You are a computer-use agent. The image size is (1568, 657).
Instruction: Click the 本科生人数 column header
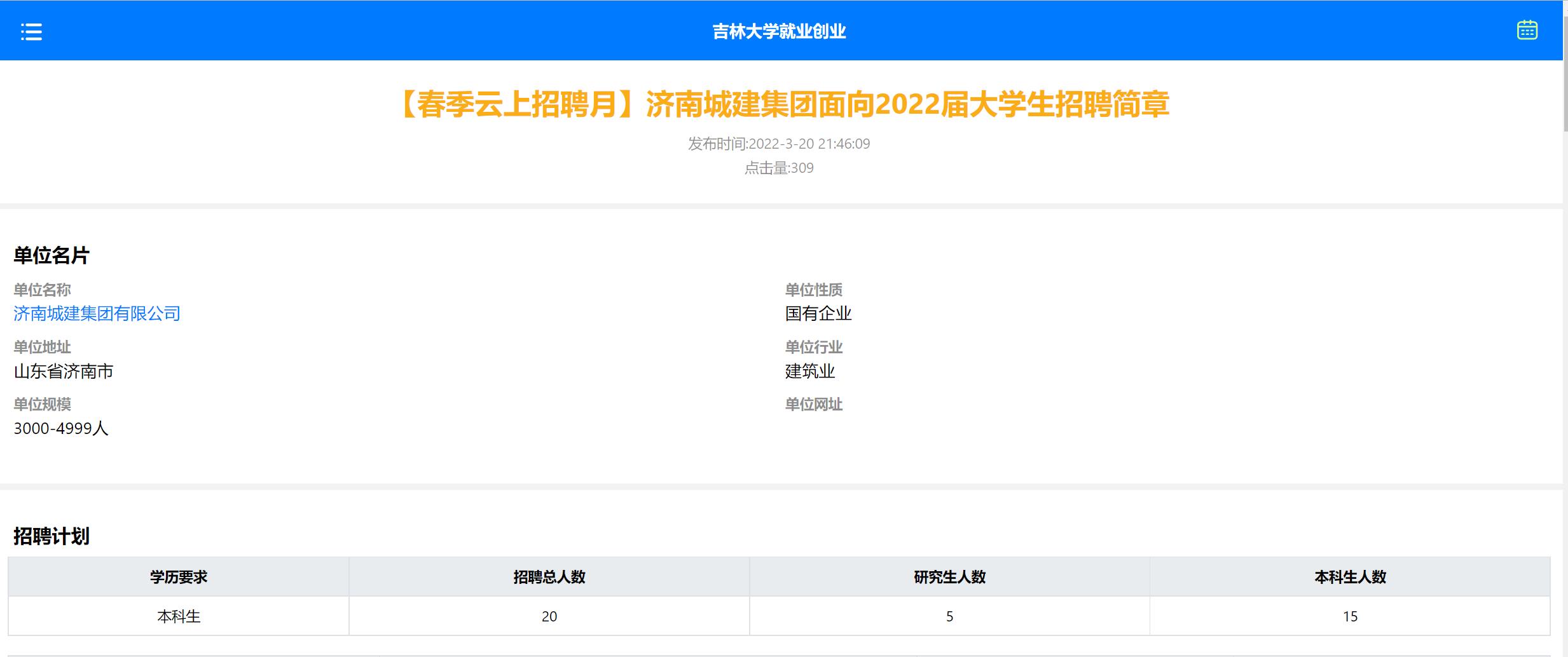point(1350,577)
